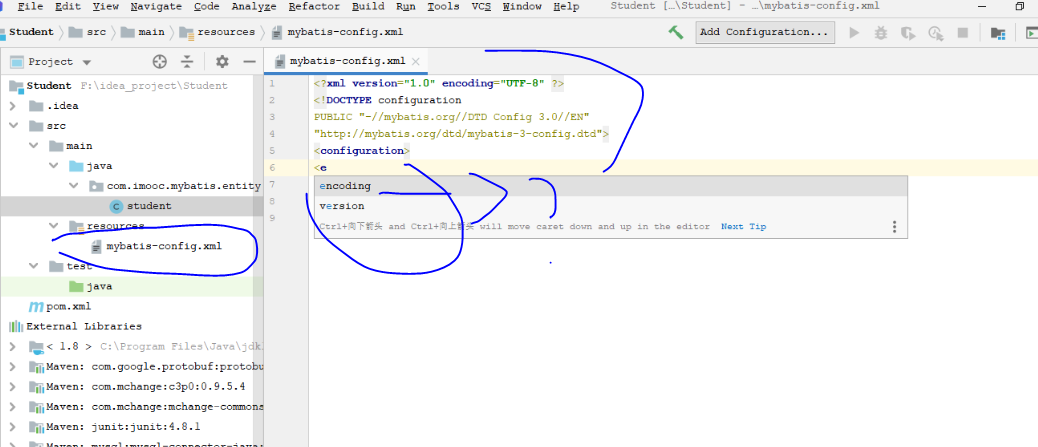Viewport: 1038px width, 447px height.
Task: Click the Collapse All icon in the Project panel
Action: pyautogui.click(x=188, y=62)
